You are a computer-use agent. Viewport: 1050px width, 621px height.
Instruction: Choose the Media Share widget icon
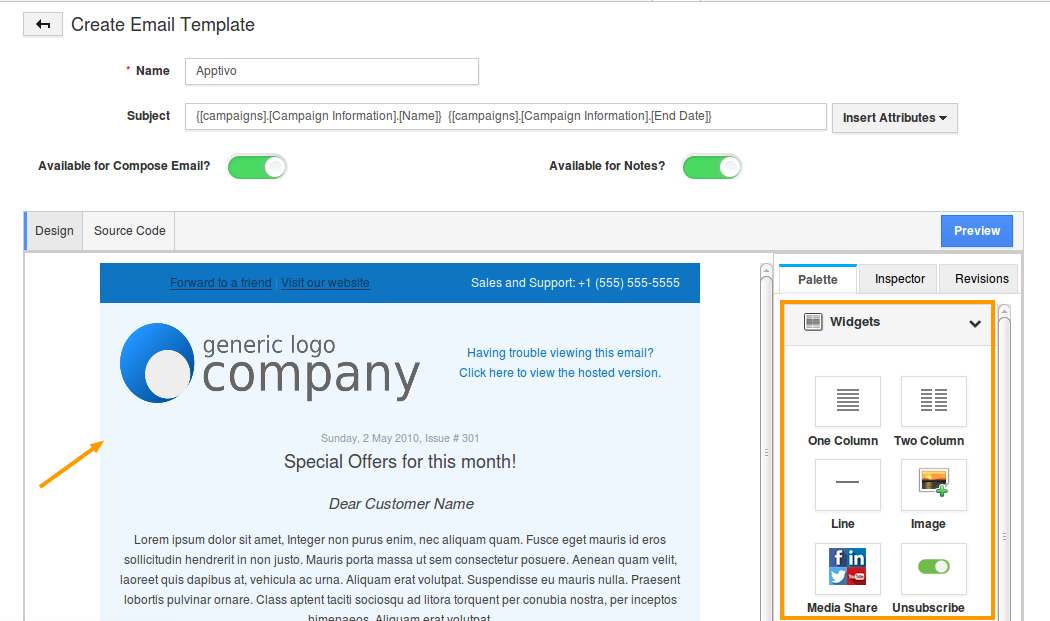tap(847, 568)
